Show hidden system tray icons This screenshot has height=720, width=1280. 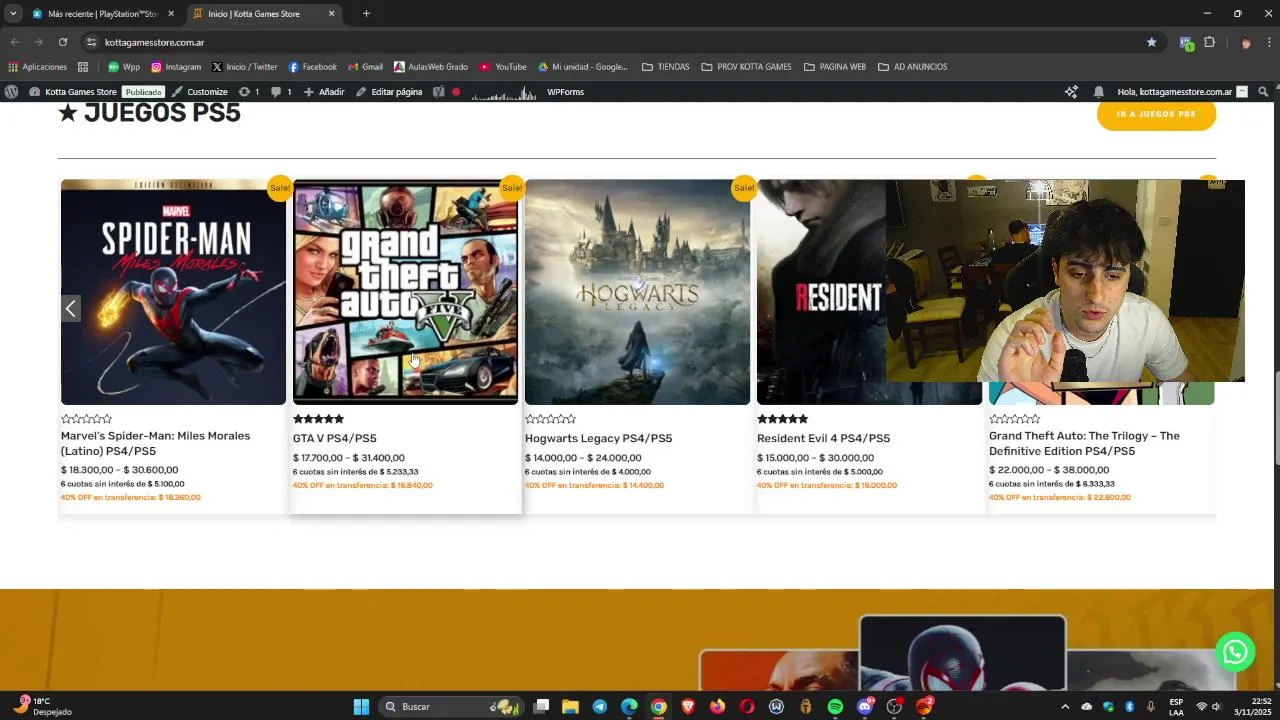(1065, 706)
